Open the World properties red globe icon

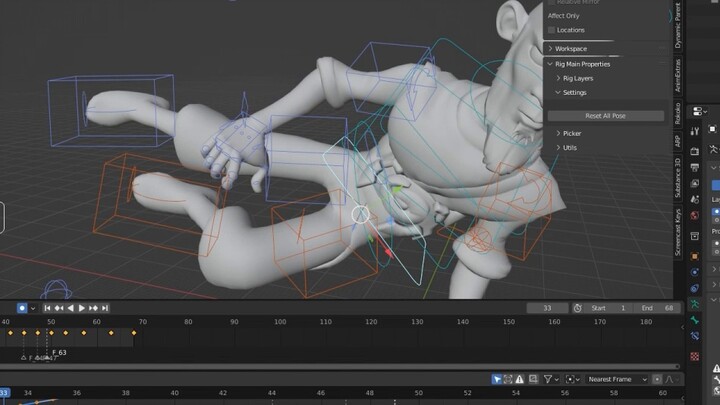[695, 215]
